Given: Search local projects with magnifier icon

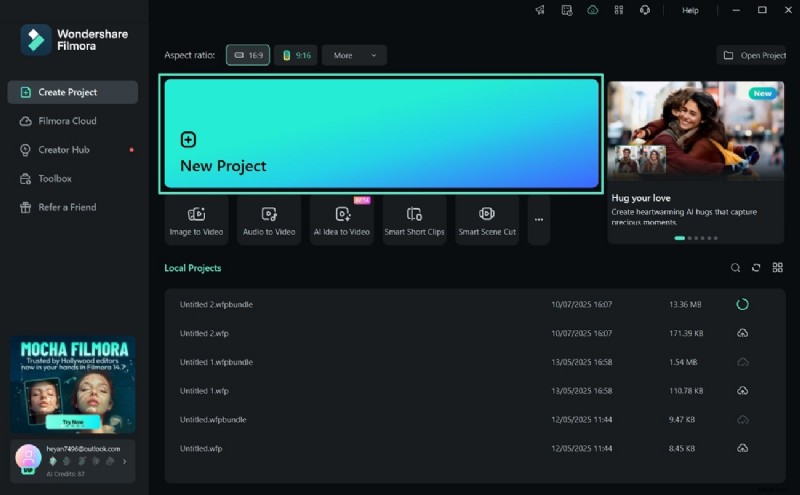Looking at the screenshot, I should click(x=735, y=268).
